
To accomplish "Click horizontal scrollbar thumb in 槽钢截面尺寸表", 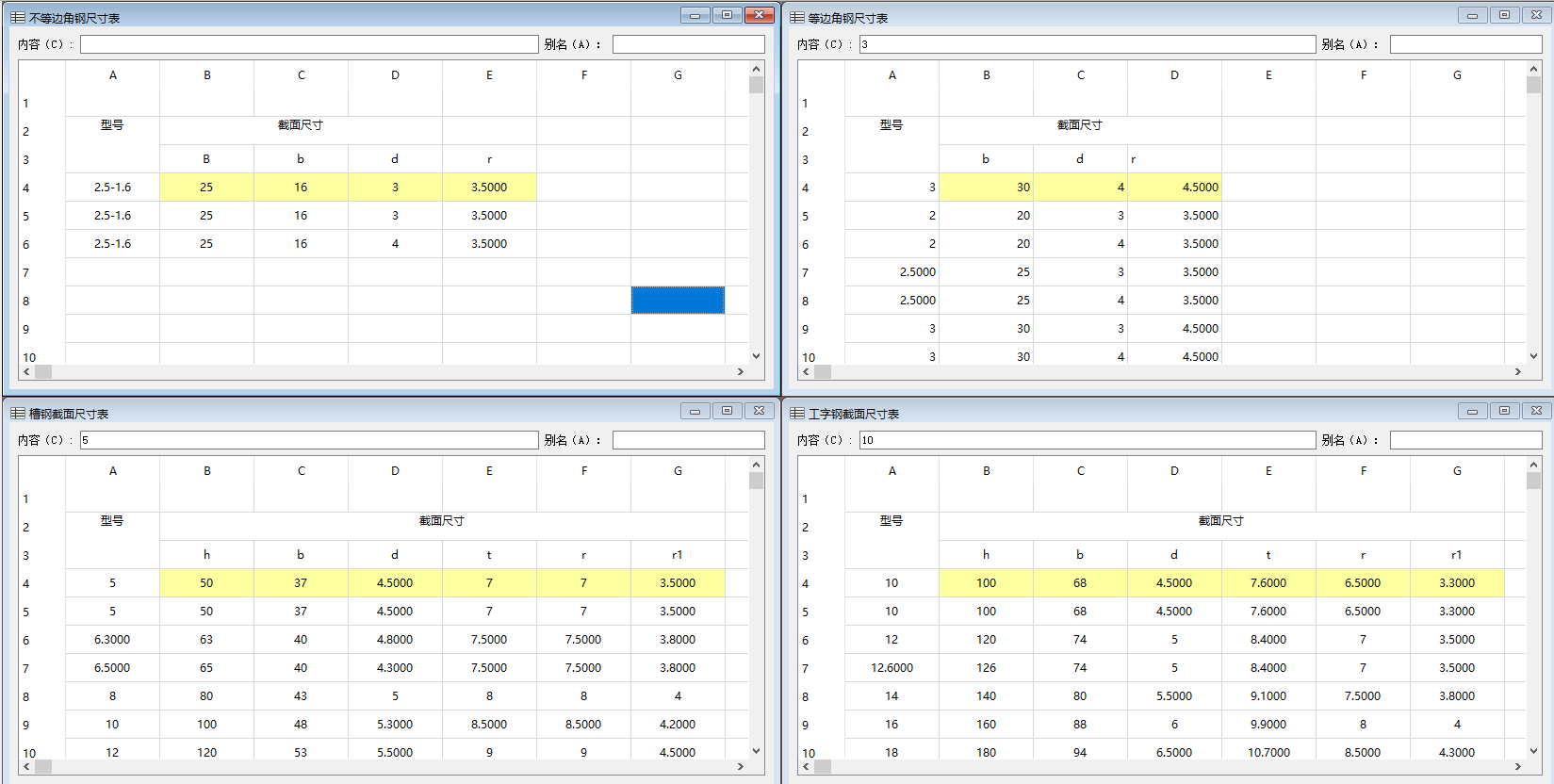I will click(43, 767).
